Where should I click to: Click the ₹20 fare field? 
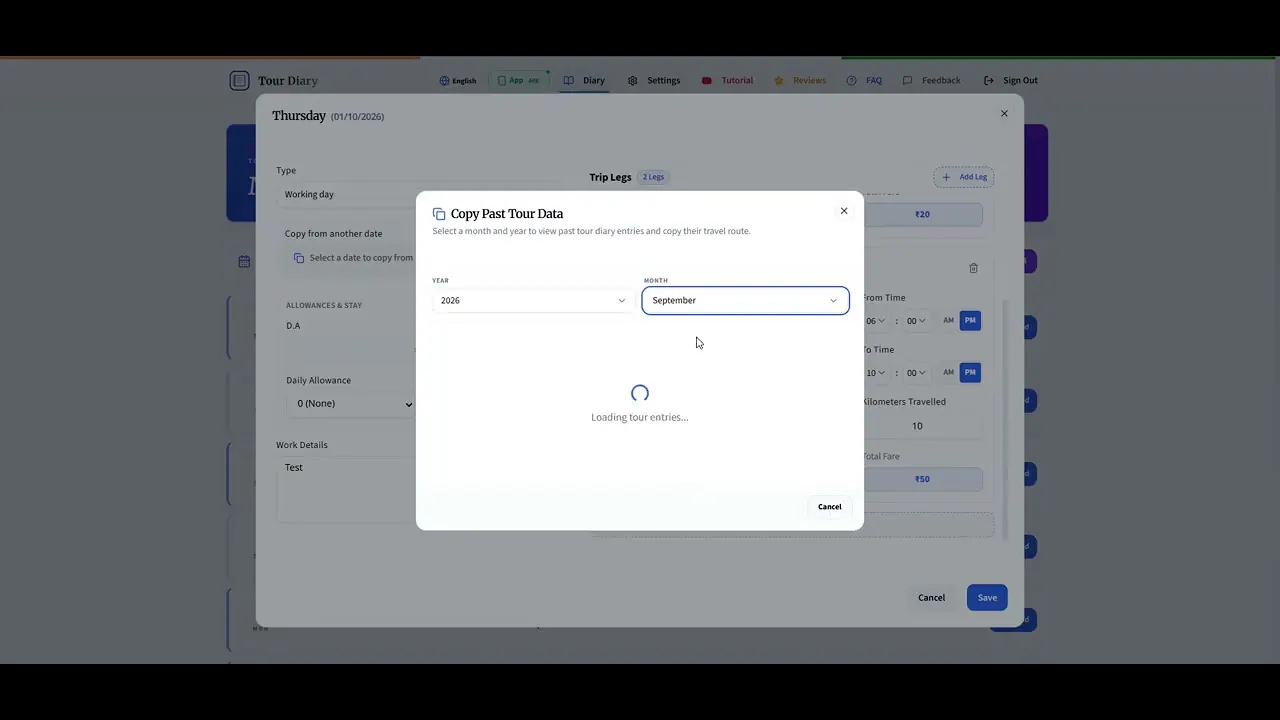point(922,214)
